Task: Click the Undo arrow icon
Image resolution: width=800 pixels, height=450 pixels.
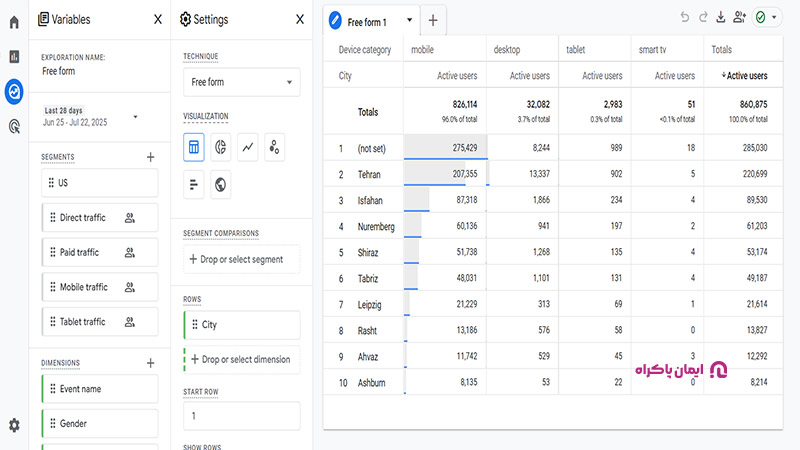Action: tap(685, 17)
